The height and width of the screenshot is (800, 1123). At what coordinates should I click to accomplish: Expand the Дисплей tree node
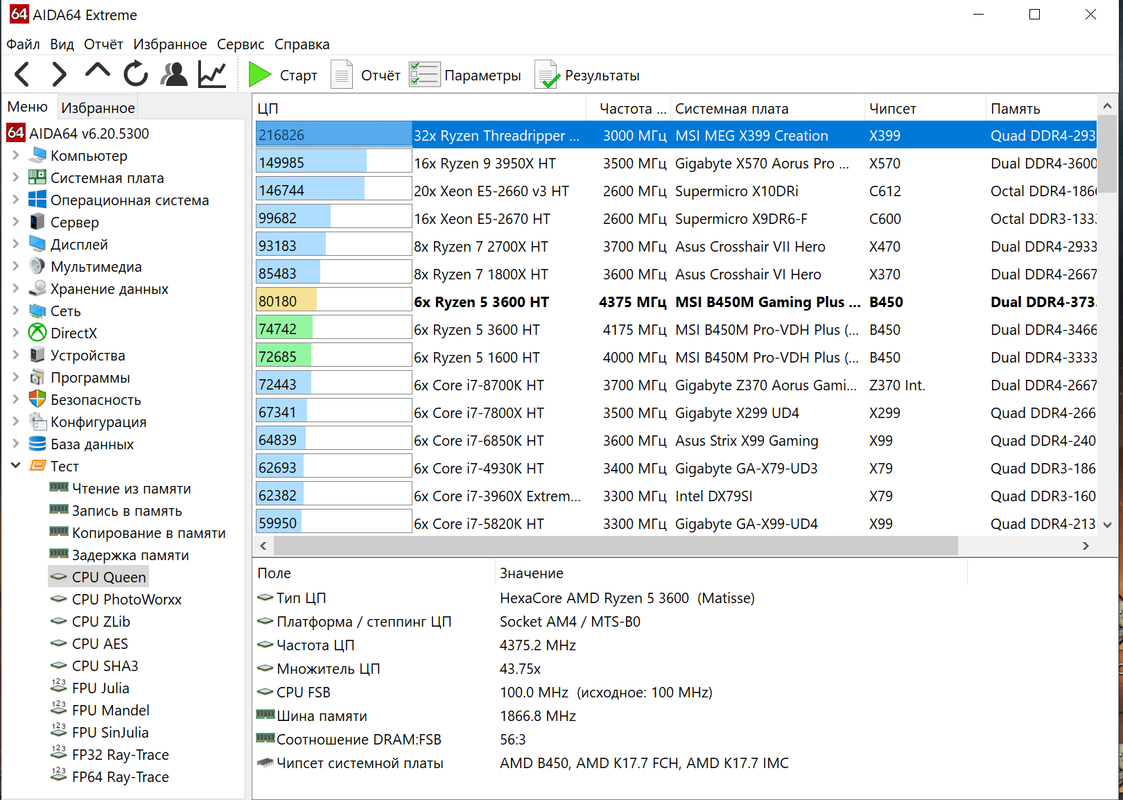coord(16,244)
